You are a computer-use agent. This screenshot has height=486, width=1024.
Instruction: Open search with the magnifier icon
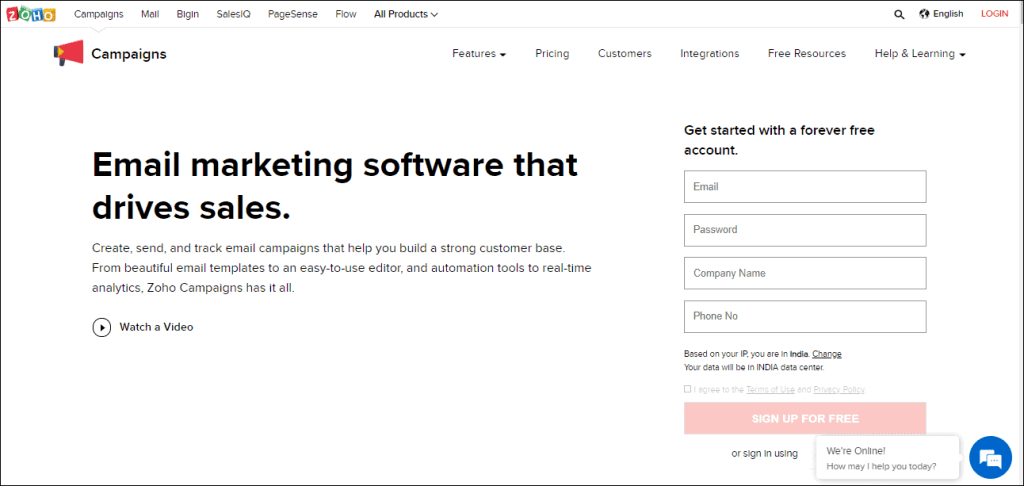click(x=899, y=14)
